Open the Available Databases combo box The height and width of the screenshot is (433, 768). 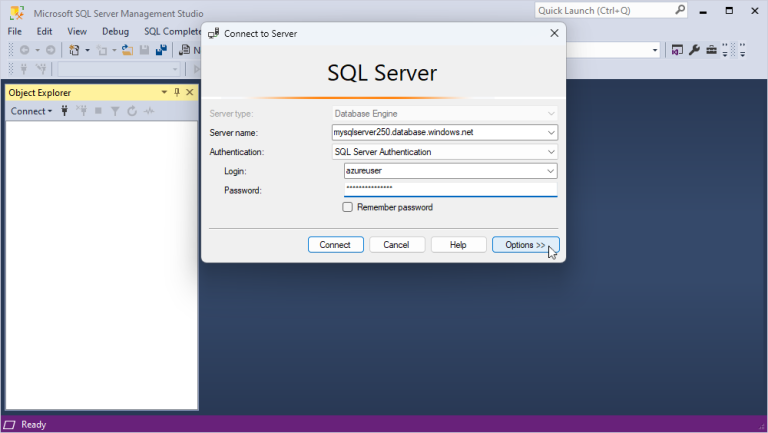[119, 69]
